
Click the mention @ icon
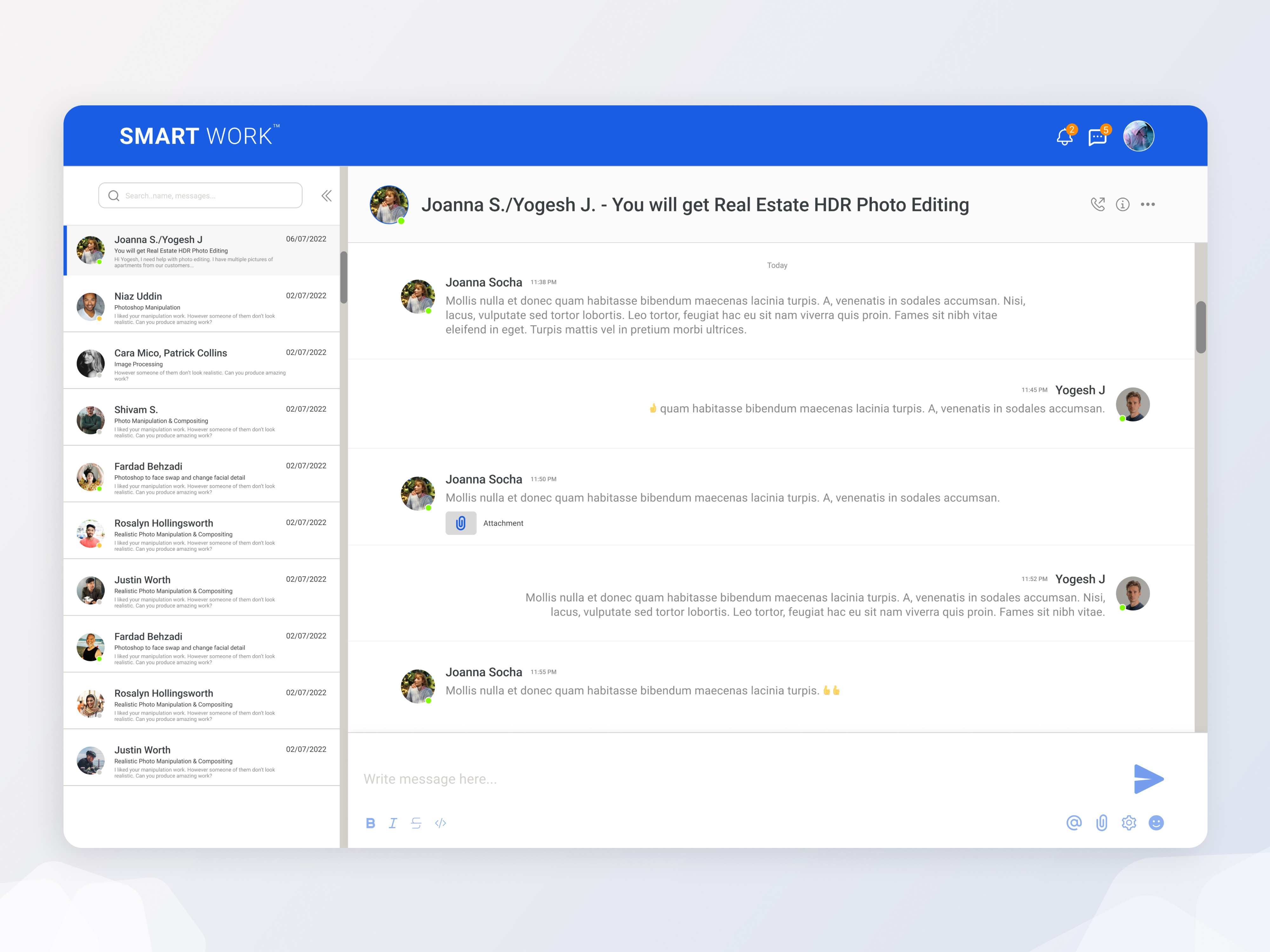(x=1074, y=823)
